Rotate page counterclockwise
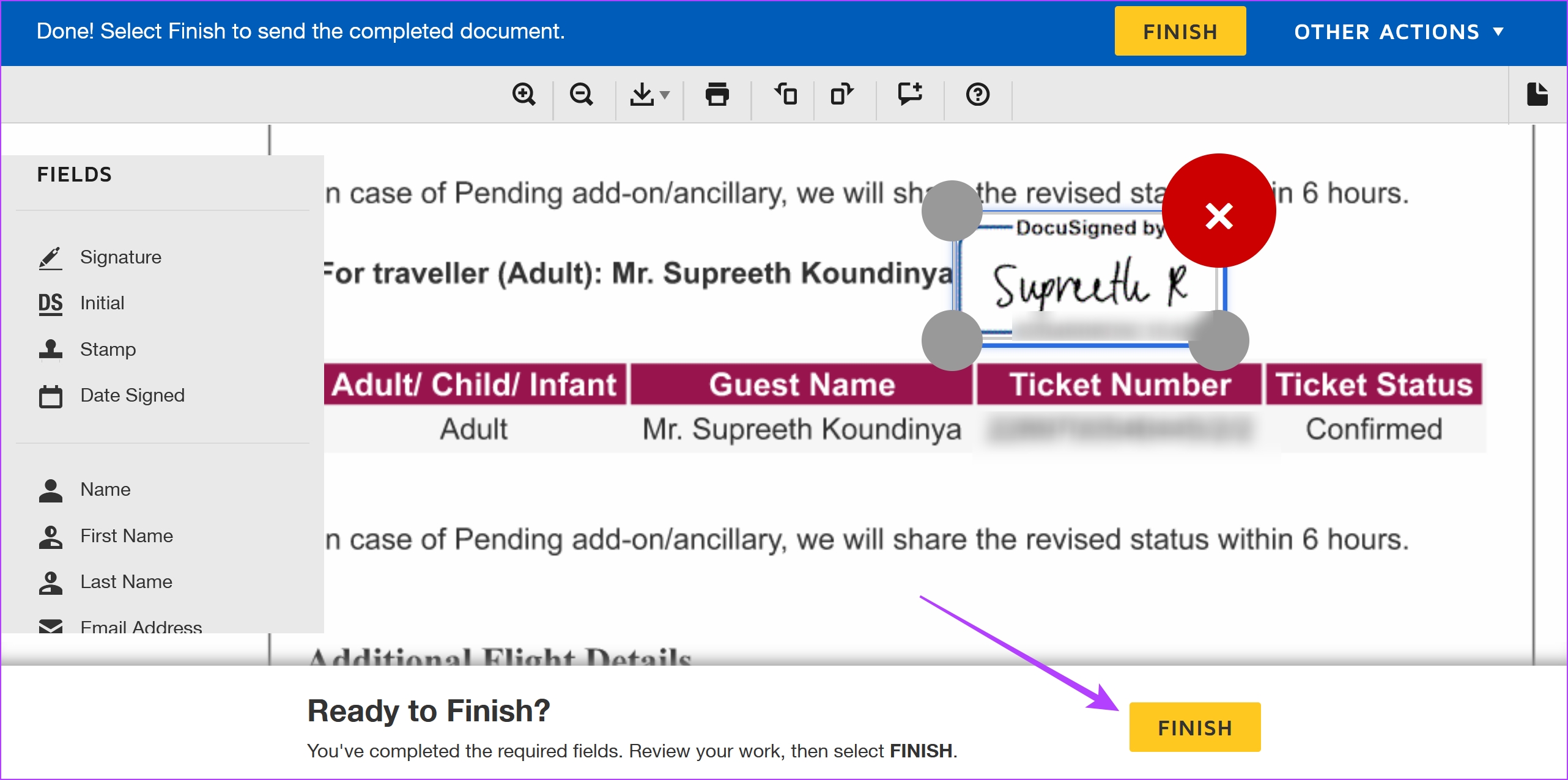The image size is (1568, 780). pyautogui.click(x=785, y=95)
